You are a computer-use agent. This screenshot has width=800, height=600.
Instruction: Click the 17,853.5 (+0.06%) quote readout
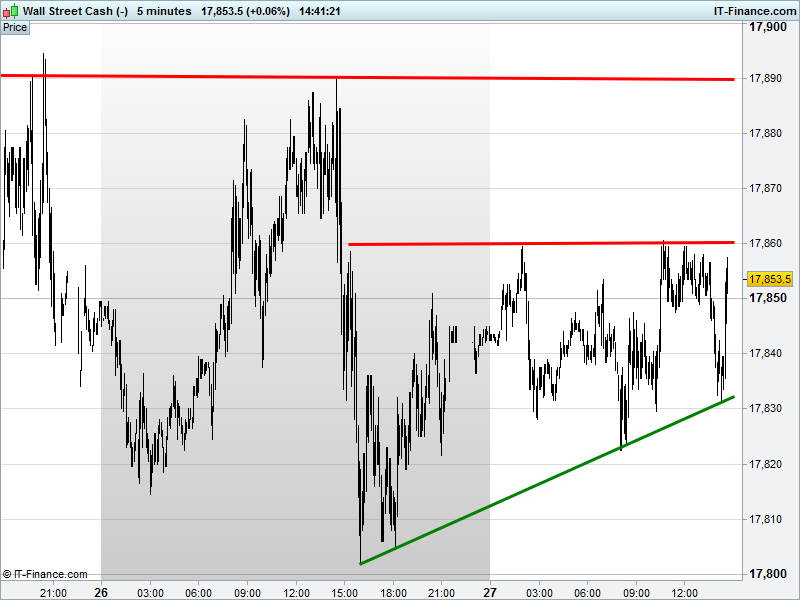tap(245, 11)
